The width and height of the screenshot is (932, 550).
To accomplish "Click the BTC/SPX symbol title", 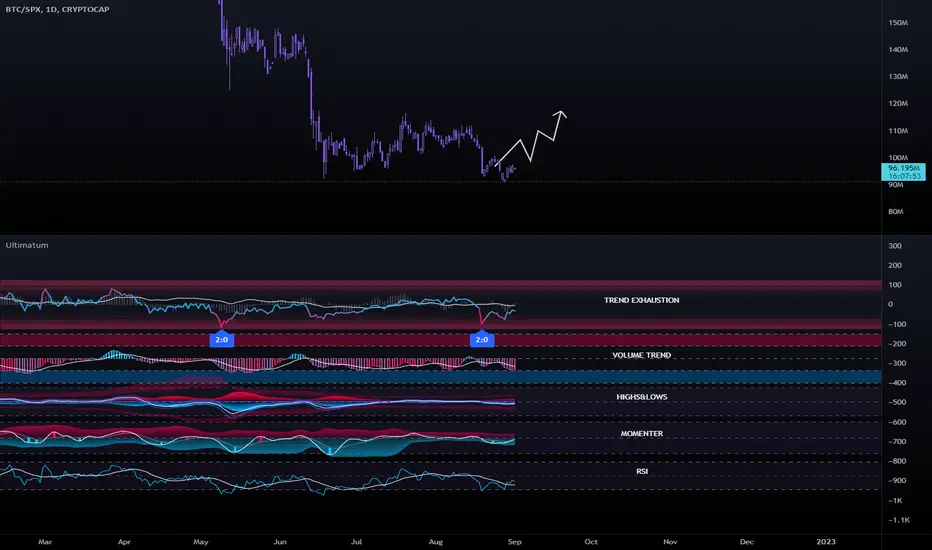I will pos(23,9).
